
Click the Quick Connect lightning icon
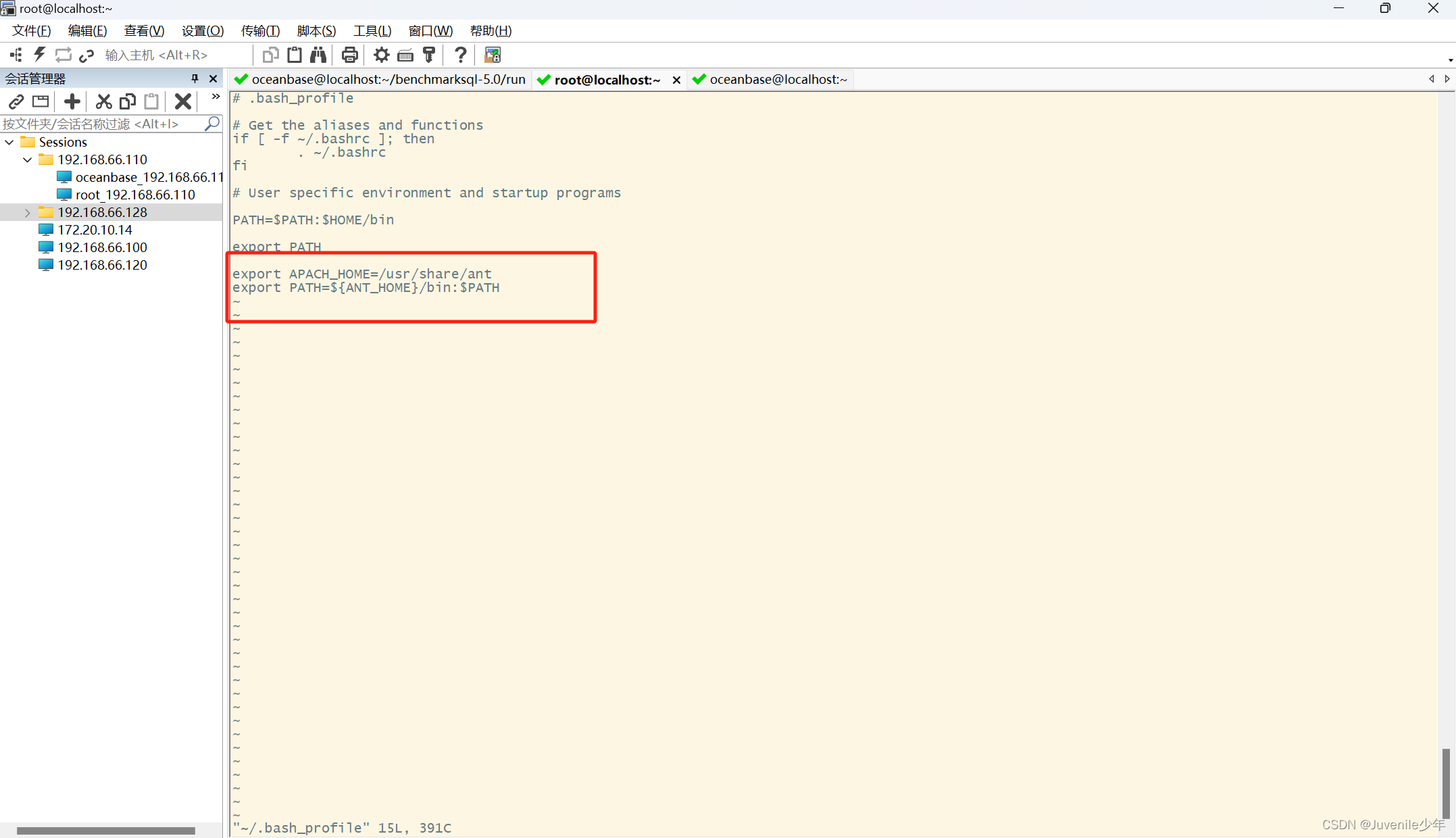pos(40,55)
